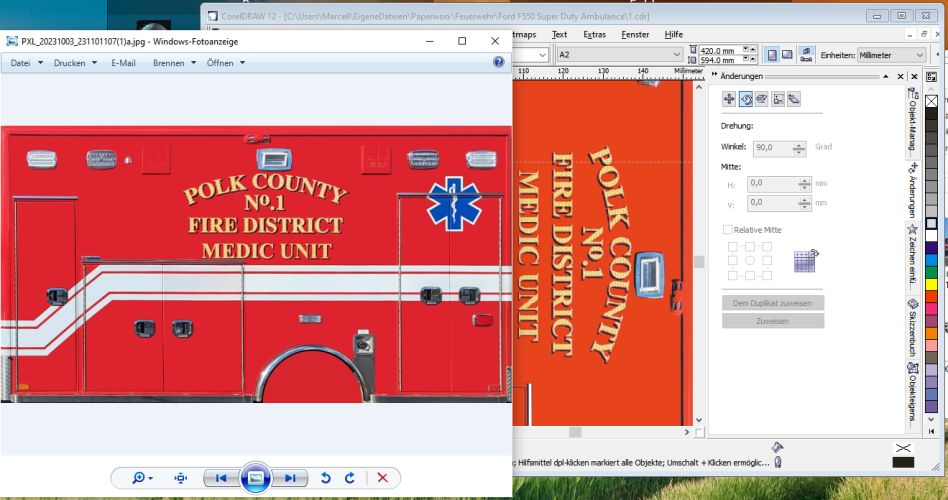Close the Änderungen docker
The width and height of the screenshot is (948, 500).
(900, 76)
